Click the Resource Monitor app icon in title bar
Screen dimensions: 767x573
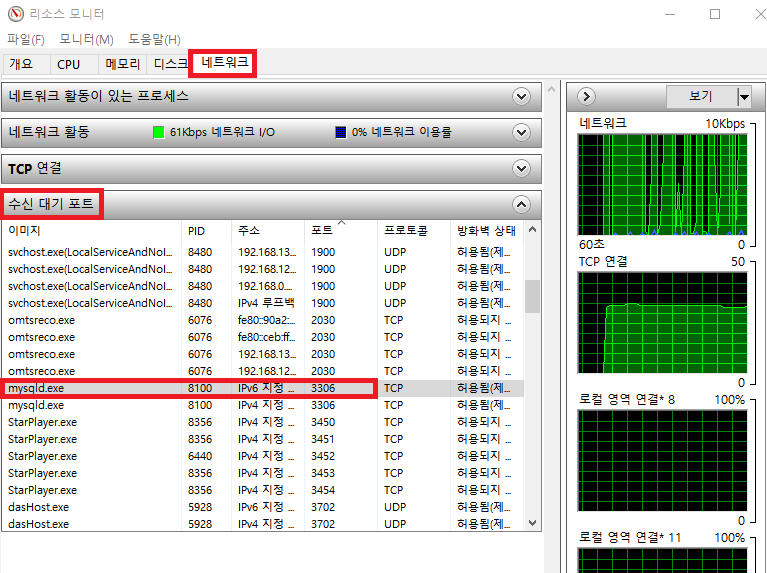(x=16, y=14)
